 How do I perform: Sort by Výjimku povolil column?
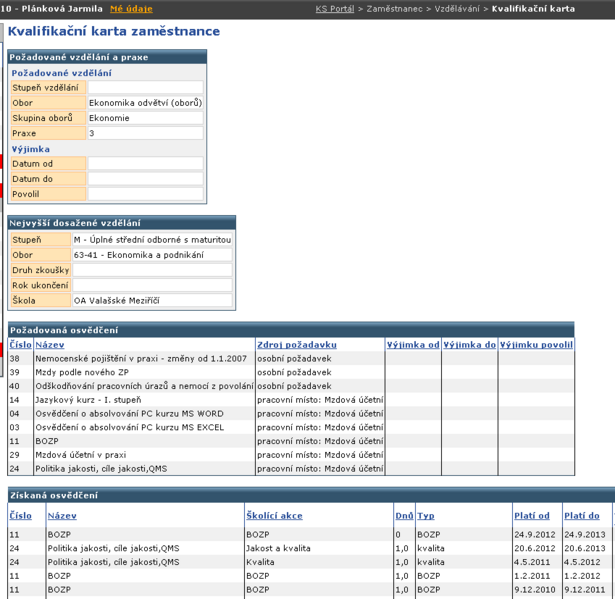coord(536,344)
